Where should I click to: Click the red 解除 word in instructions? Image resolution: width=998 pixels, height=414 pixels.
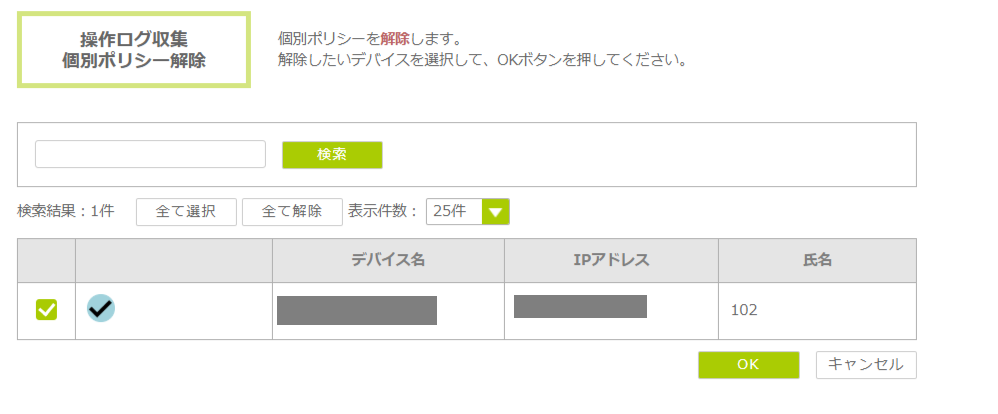[x=396, y=39]
